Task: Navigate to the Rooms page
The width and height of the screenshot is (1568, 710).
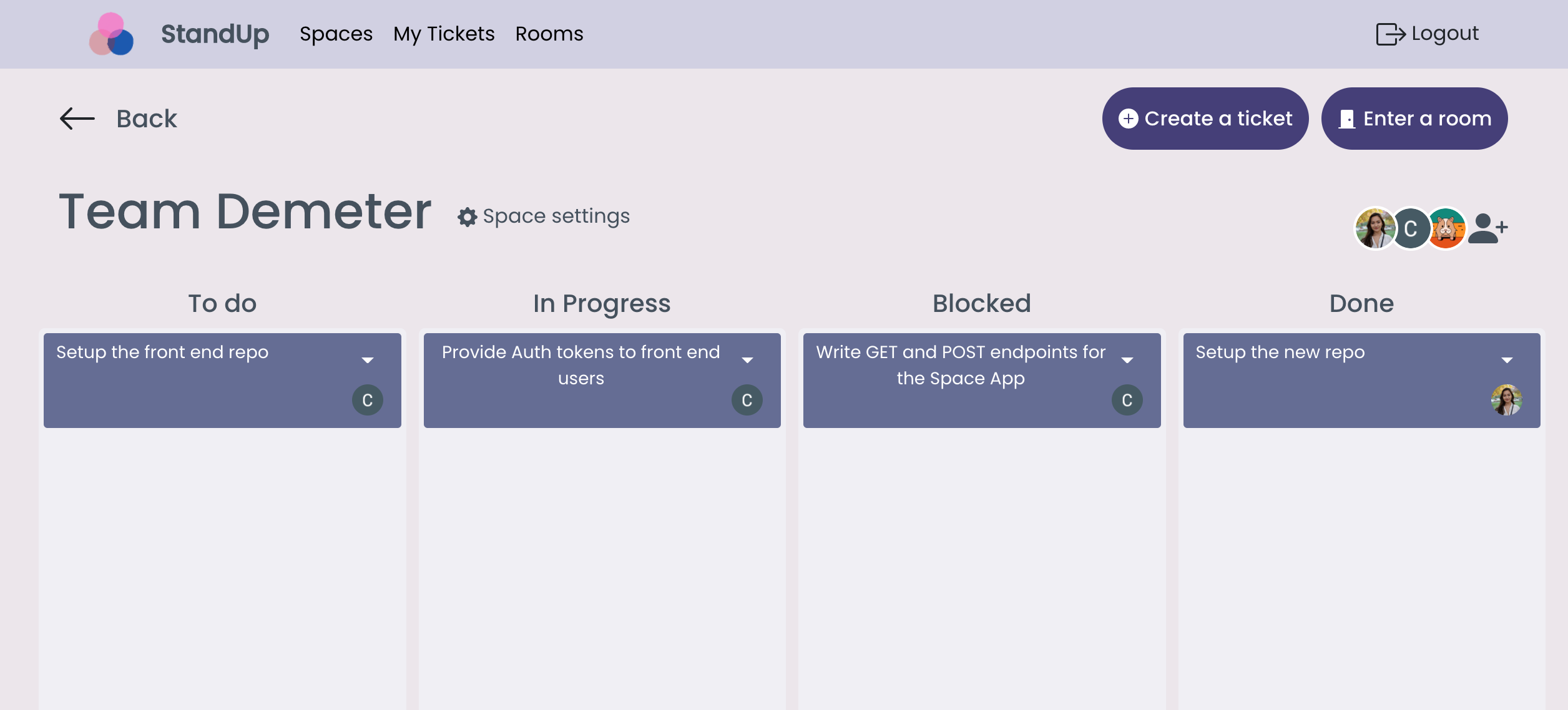Action: pyautogui.click(x=549, y=34)
